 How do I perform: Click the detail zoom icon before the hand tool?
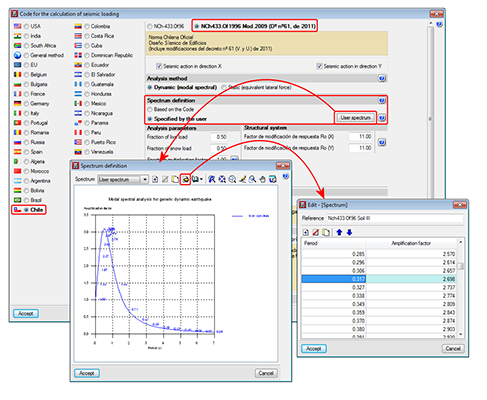253,179
